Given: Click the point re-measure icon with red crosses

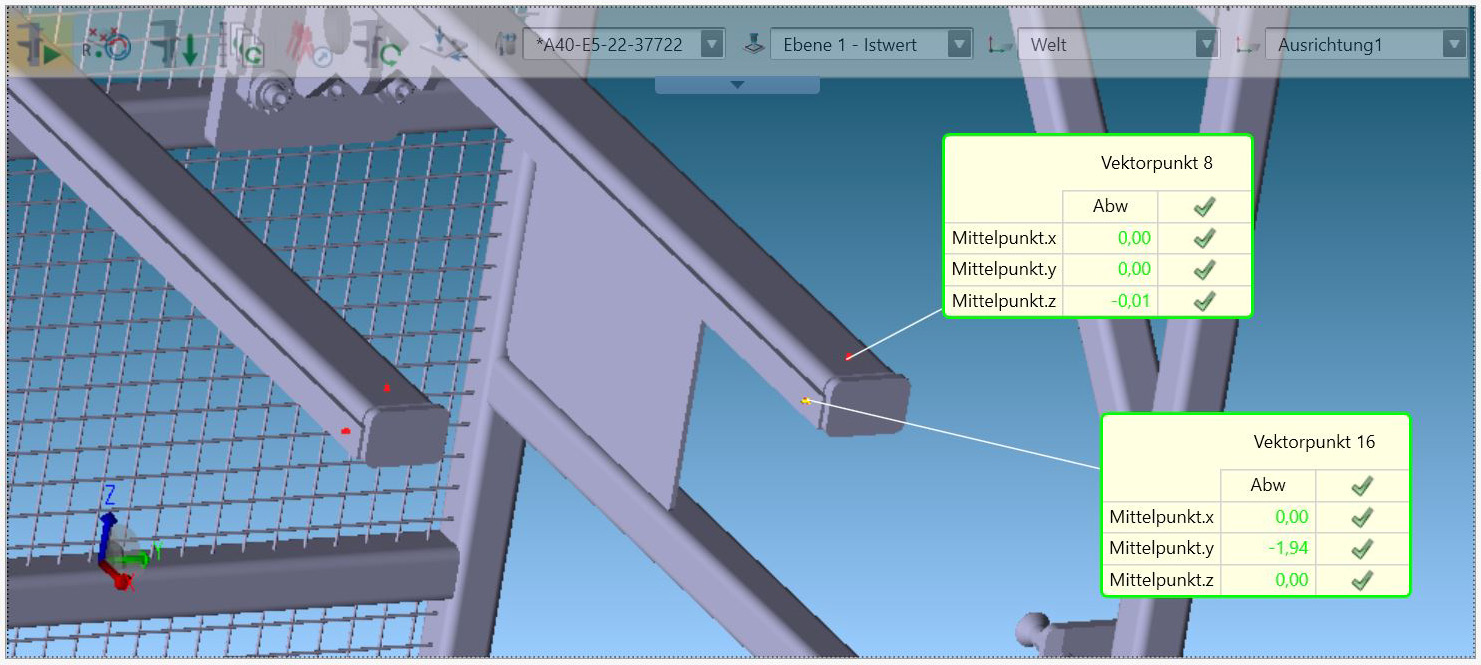Looking at the screenshot, I should point(106,45).
